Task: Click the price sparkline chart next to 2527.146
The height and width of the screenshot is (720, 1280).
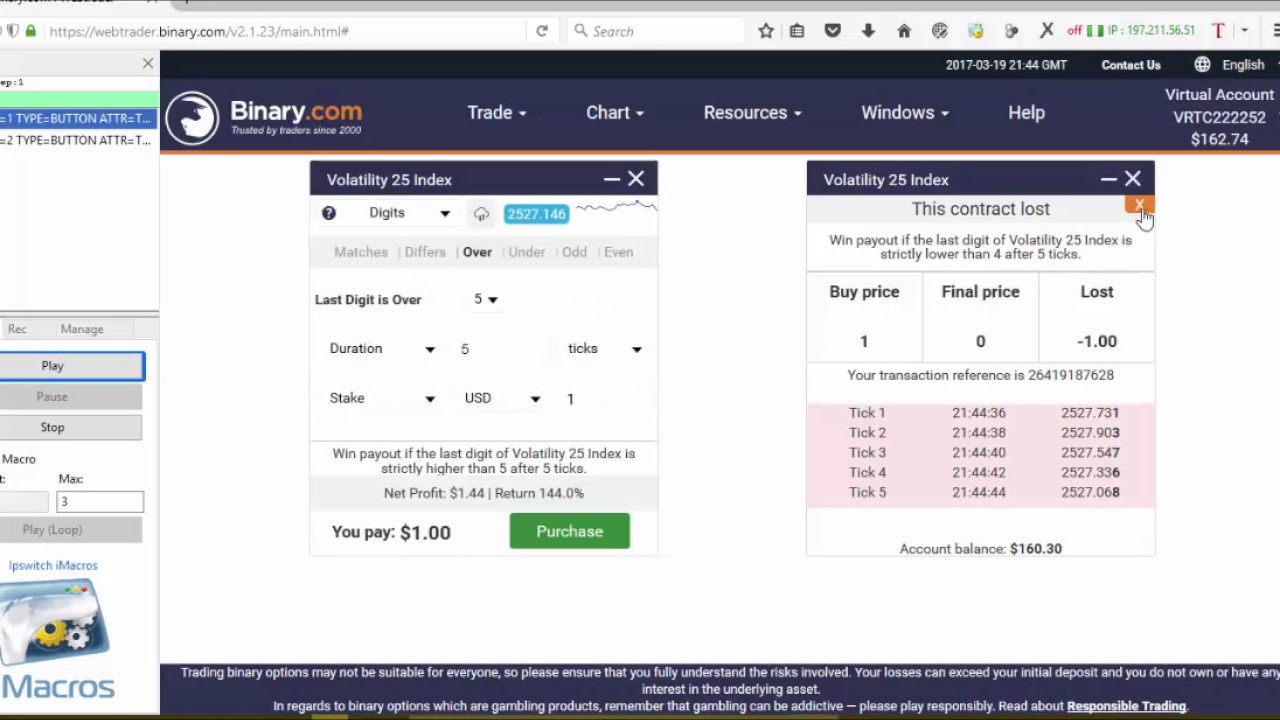Action: tap(616, 208)
